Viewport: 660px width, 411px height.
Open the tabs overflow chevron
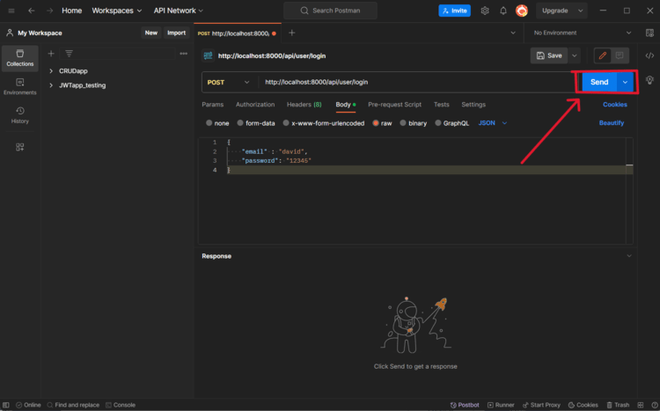513,33
